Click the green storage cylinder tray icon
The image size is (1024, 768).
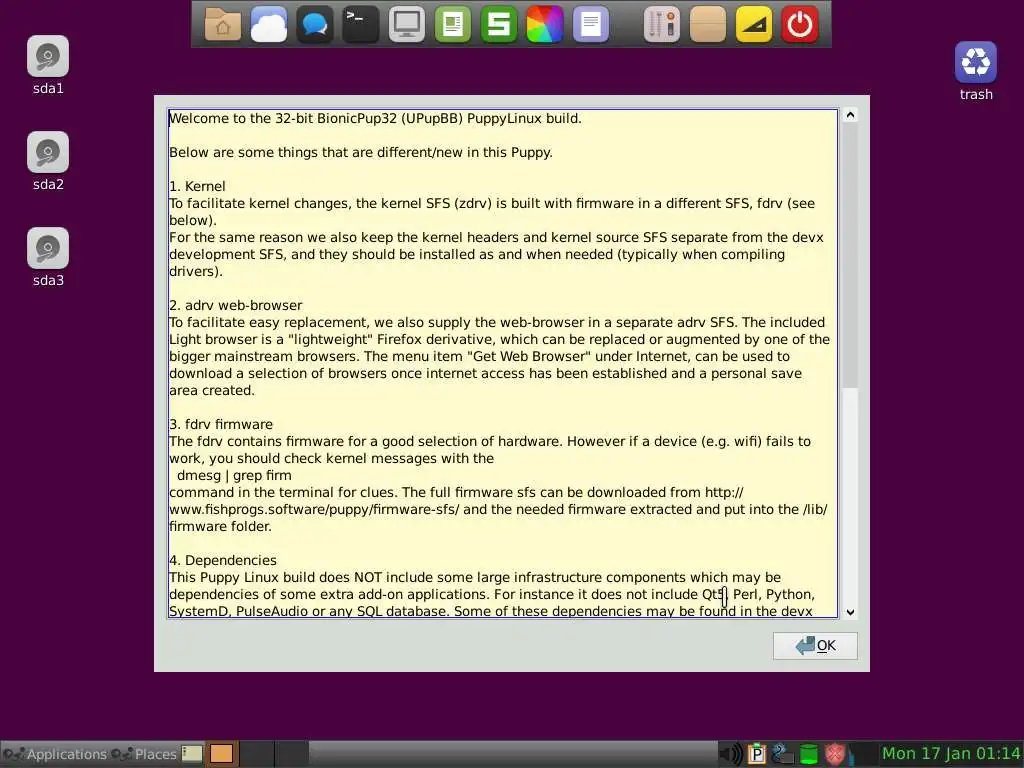(808, 754)
